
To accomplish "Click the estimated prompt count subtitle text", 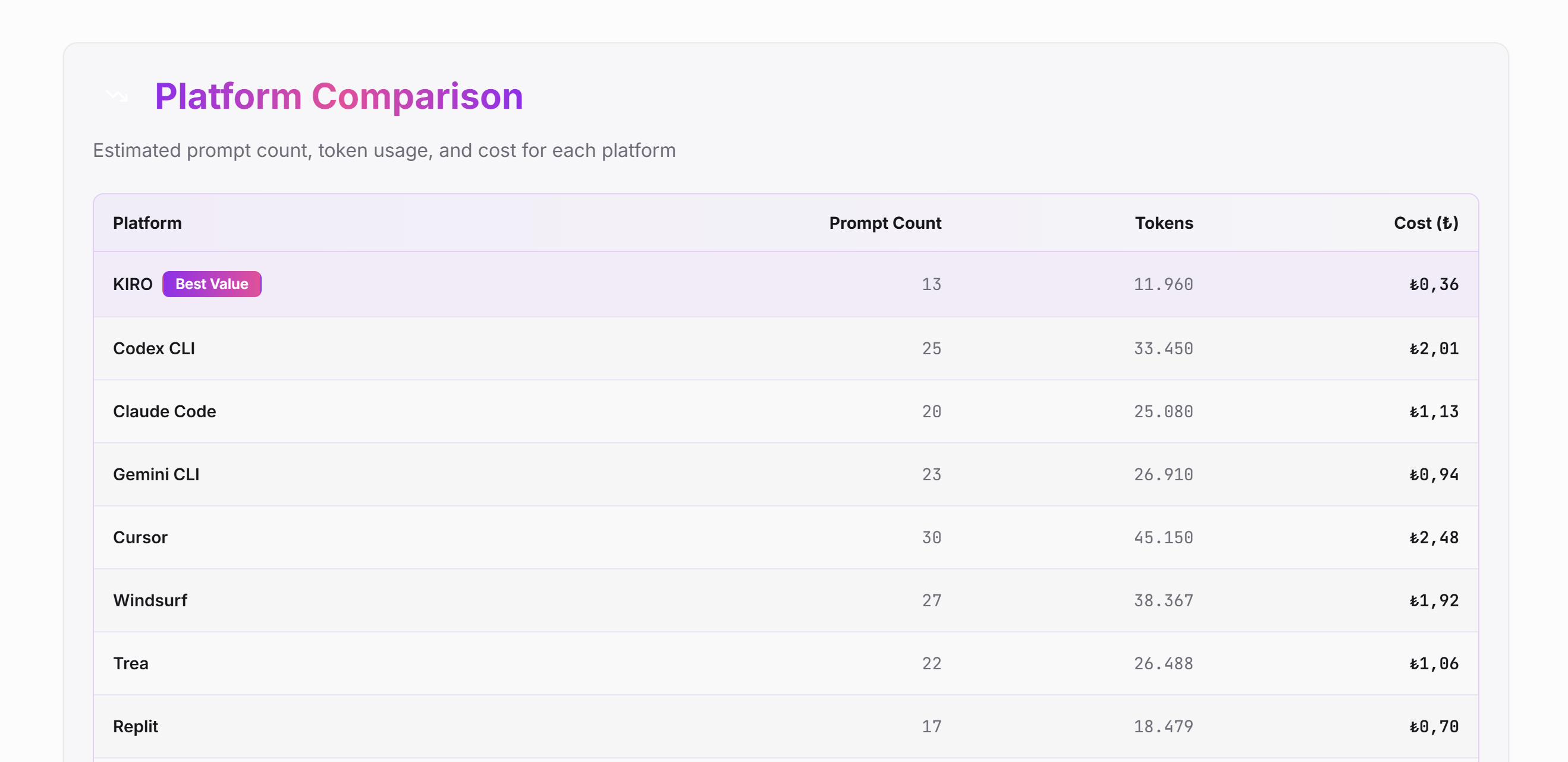I will [384, 150].
